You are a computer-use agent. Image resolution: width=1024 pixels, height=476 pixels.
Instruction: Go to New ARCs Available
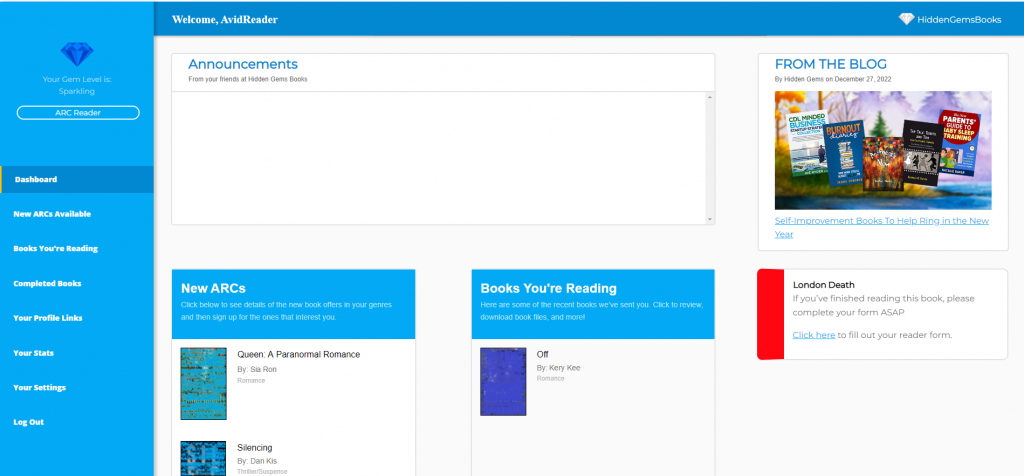click(x=52, y=214)
